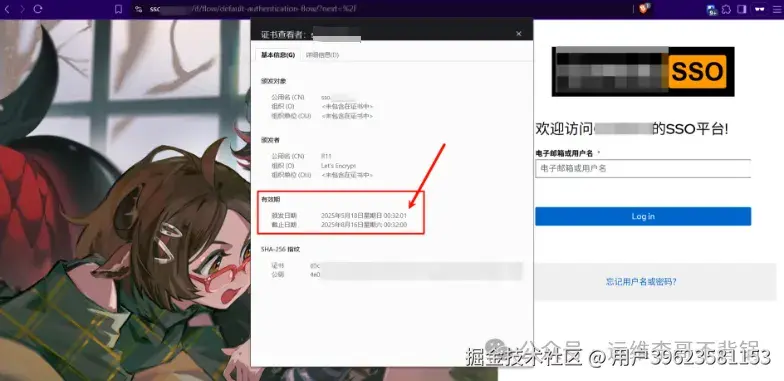Reload the page with the refresh icon
This screenshot has width=784, height=381.
38,9
